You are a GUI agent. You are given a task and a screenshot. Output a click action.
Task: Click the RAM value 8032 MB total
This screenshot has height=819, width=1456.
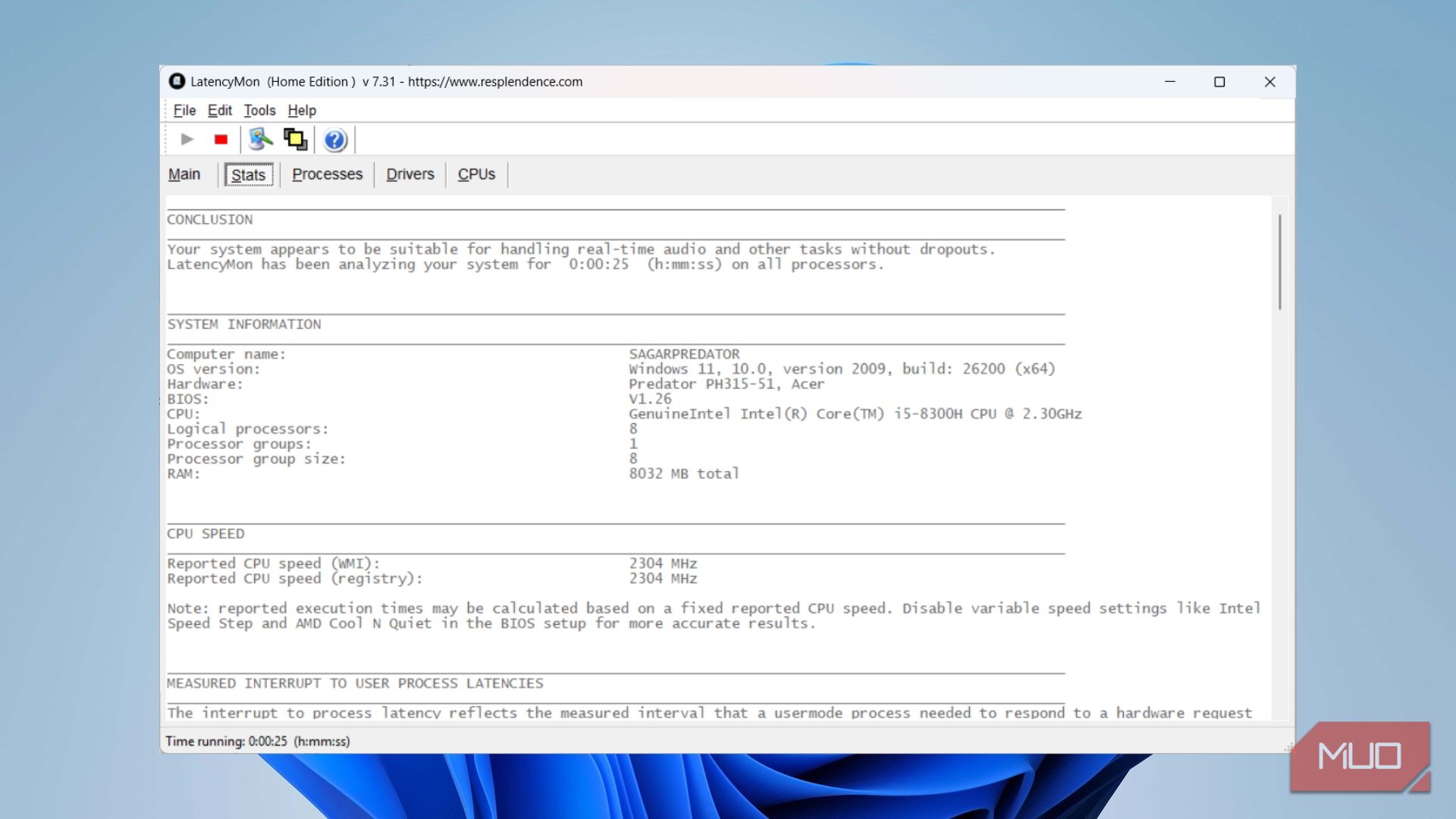tap(684, 474)
